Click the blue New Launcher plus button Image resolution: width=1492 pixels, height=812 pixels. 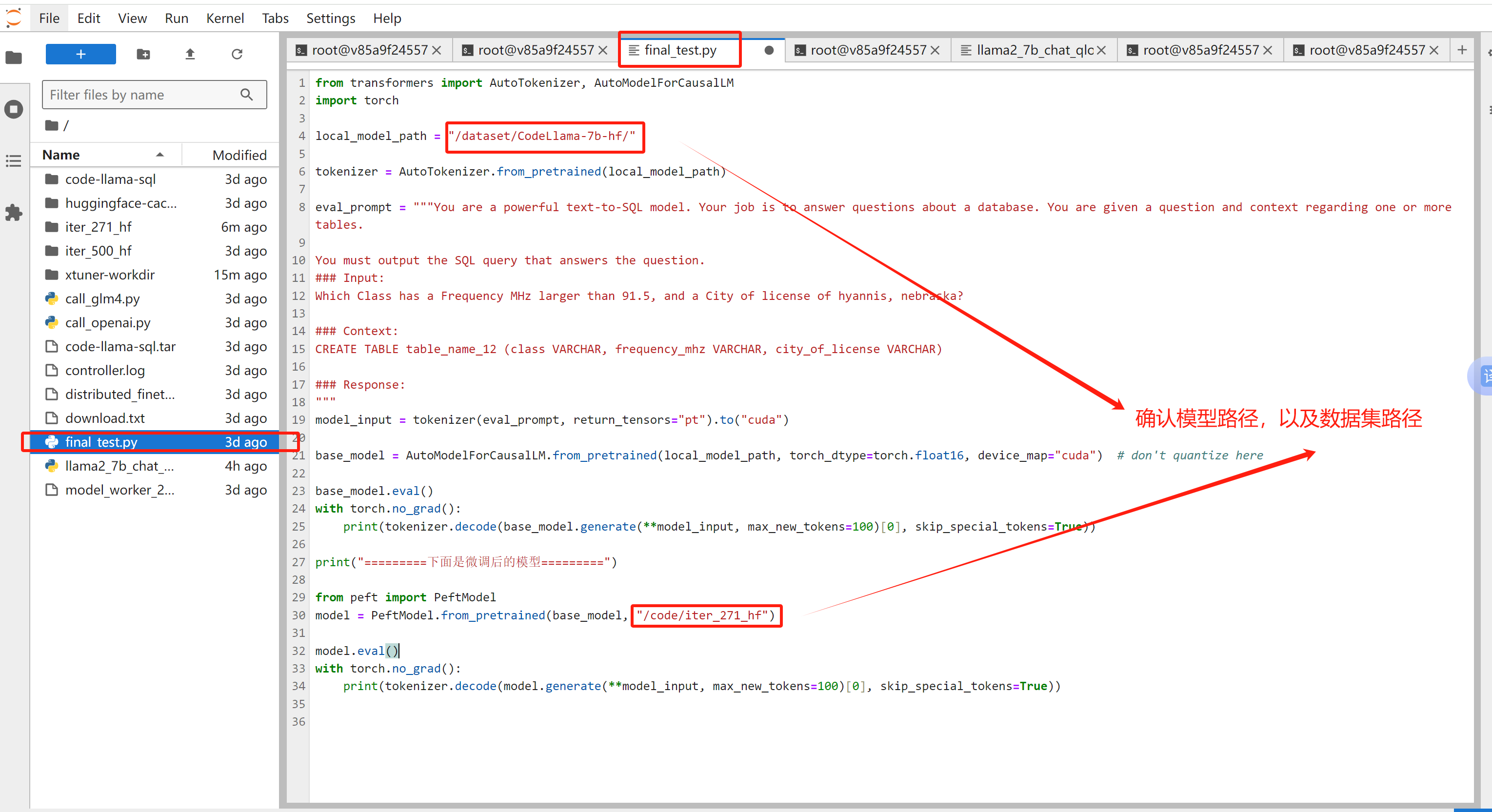point(80,54)
